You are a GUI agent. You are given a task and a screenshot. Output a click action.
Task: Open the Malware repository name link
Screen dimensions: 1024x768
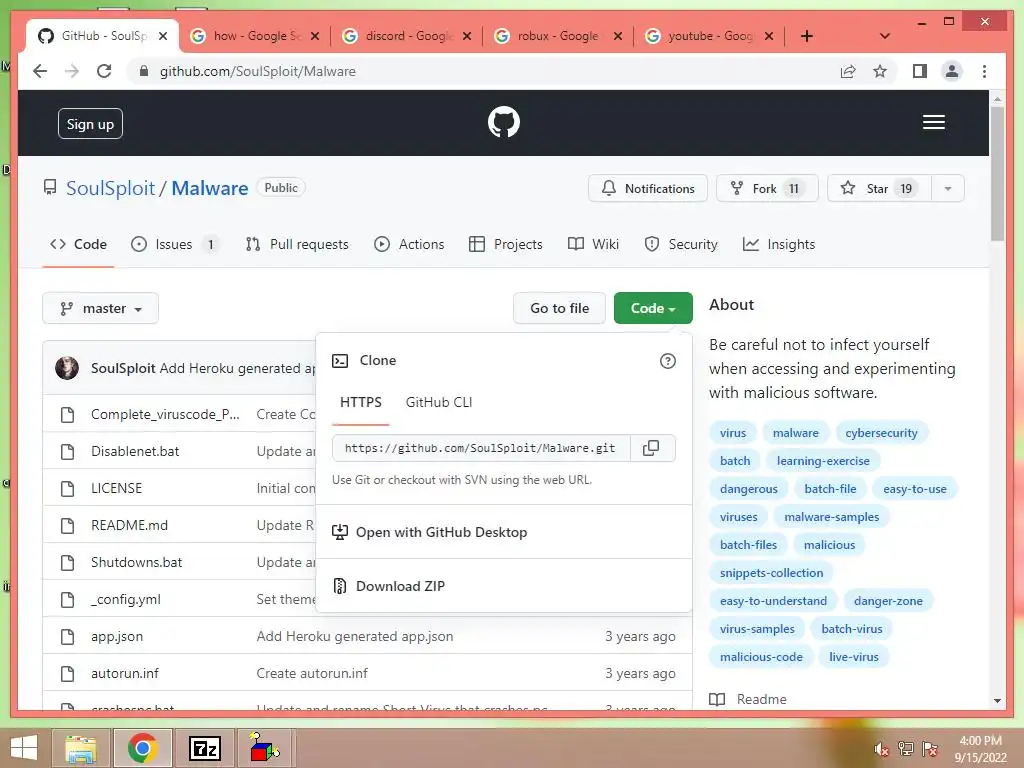pos(210,188)
